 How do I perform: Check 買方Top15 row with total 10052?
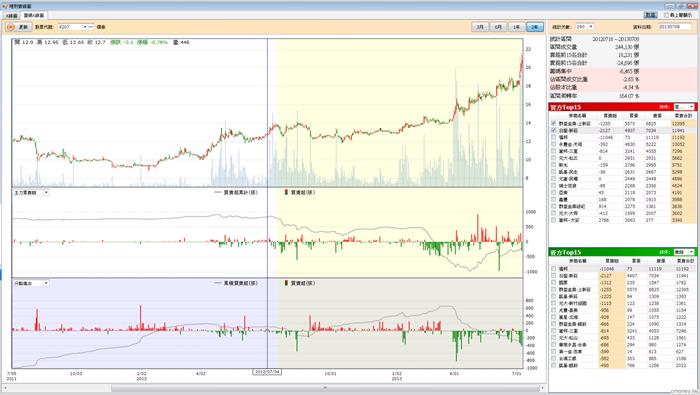pyautogui.click(x=554, y=144)
